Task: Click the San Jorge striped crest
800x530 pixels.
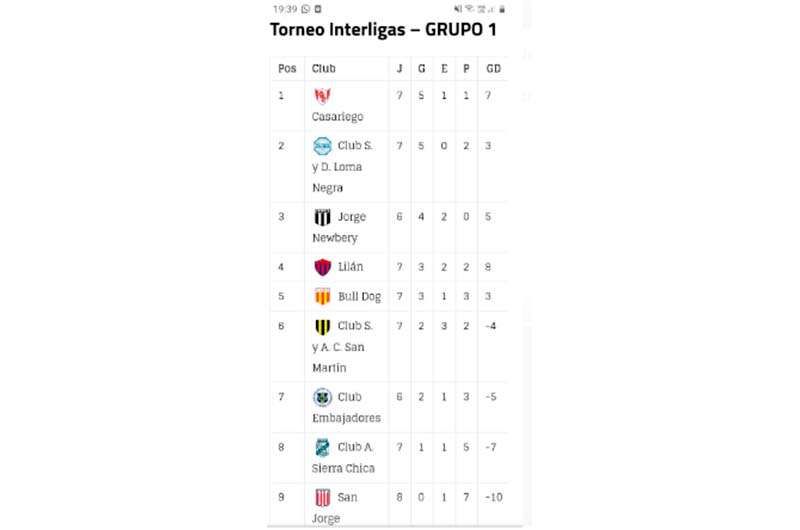Action: [x=322, y=497]
